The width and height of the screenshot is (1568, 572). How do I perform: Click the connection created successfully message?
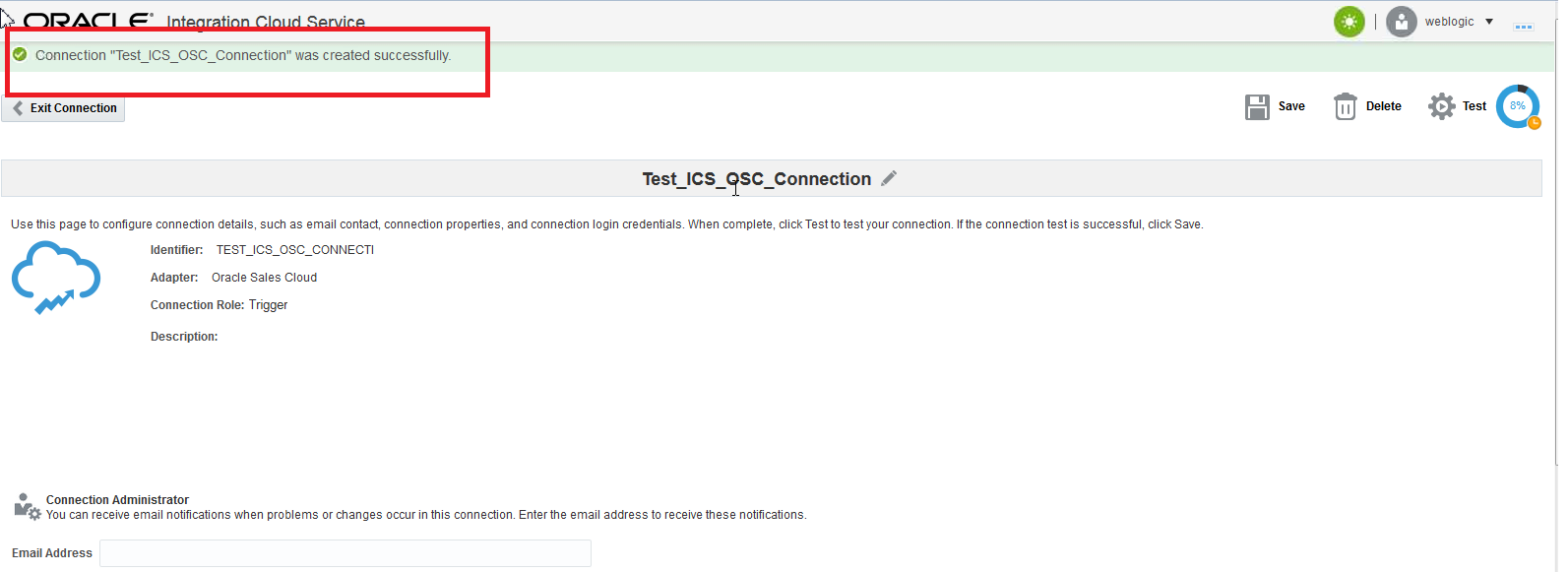(243, 55)
